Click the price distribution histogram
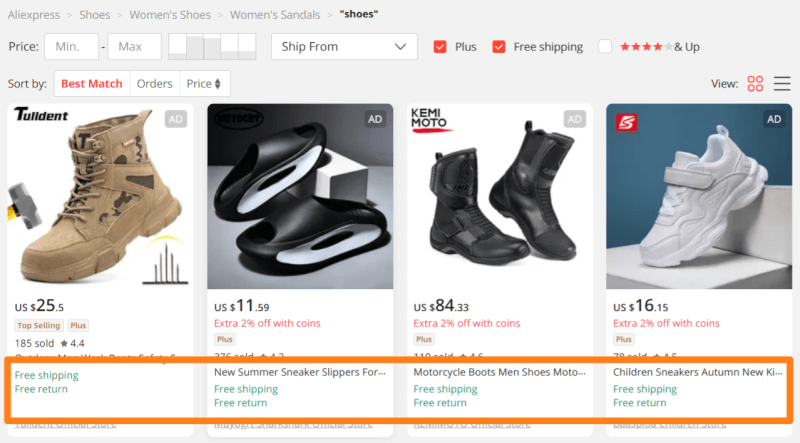 tap(212, 46)
